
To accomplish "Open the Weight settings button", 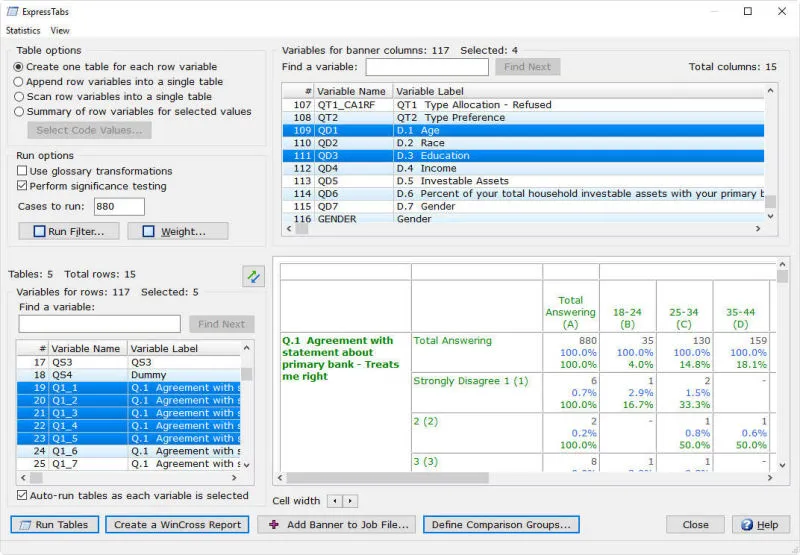I will coord(178,231).
